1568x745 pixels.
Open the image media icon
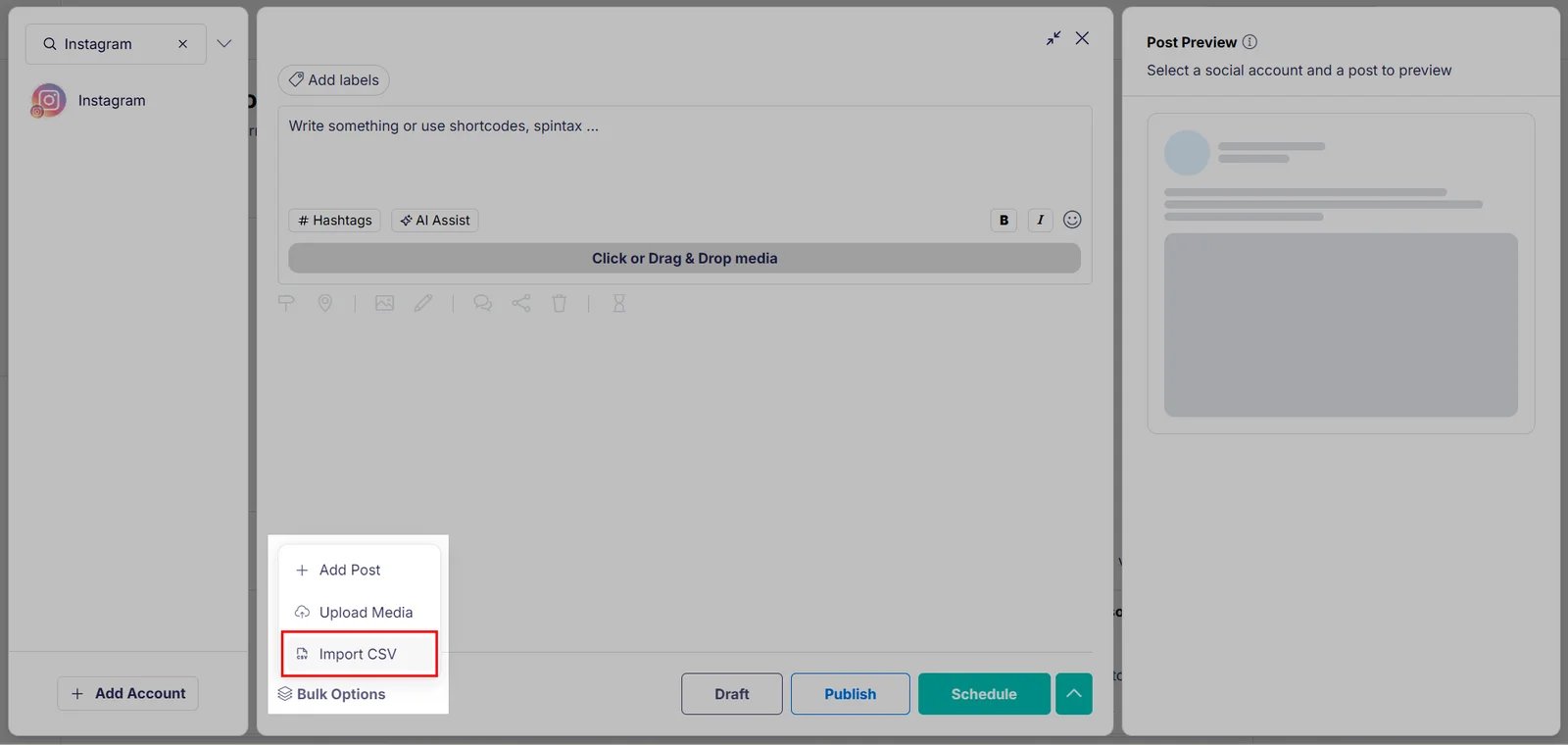(x=384, y=304)
